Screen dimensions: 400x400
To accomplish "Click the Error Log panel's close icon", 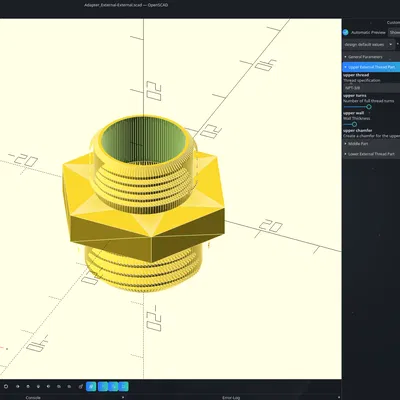I will click(x=339, y=397).
